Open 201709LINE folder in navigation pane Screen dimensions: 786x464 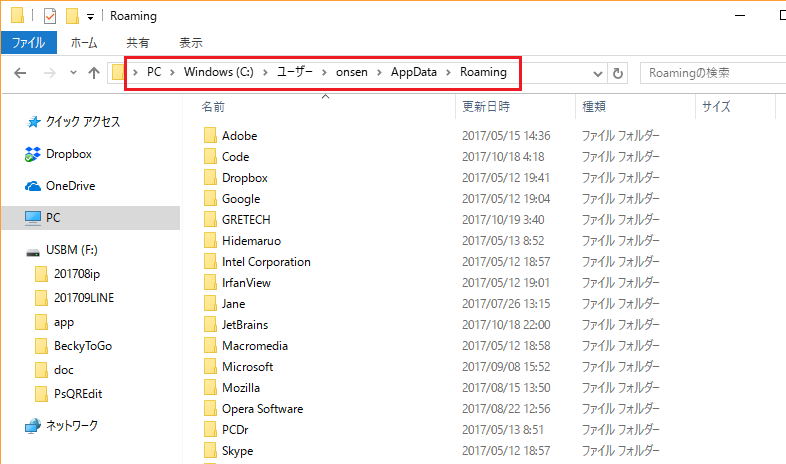coord(75,298)
